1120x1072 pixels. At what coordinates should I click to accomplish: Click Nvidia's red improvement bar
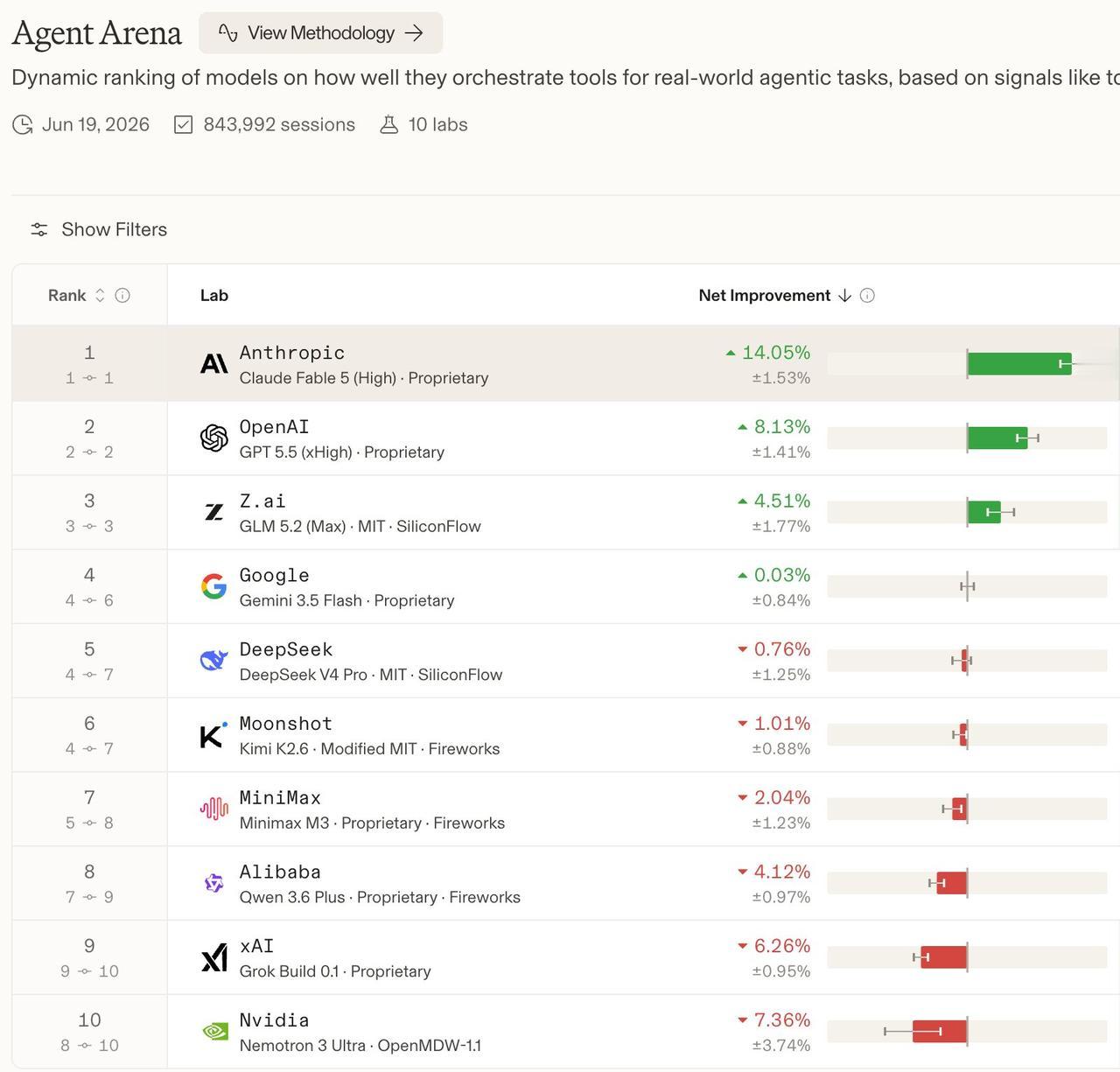940,1032
